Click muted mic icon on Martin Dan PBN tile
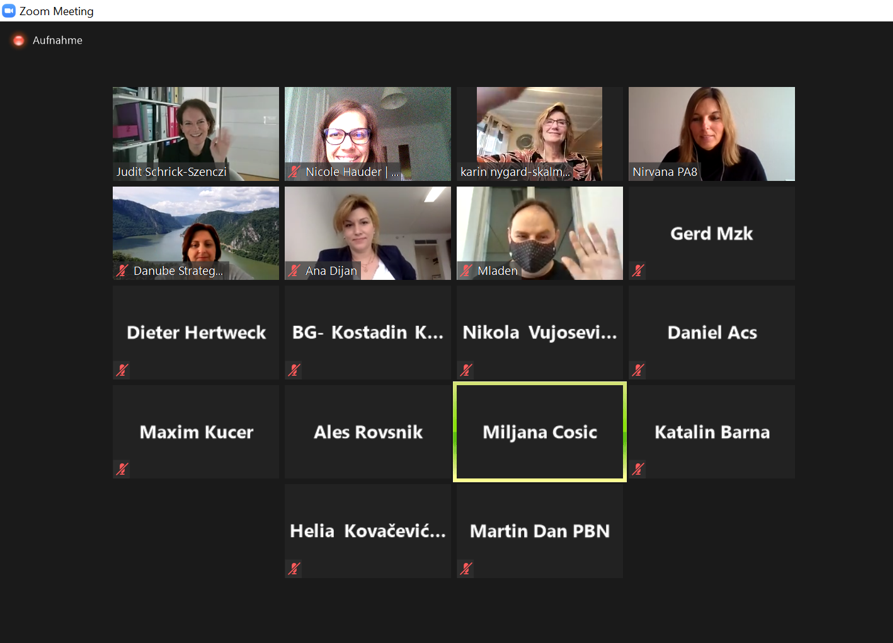 [x=466, y=568]
